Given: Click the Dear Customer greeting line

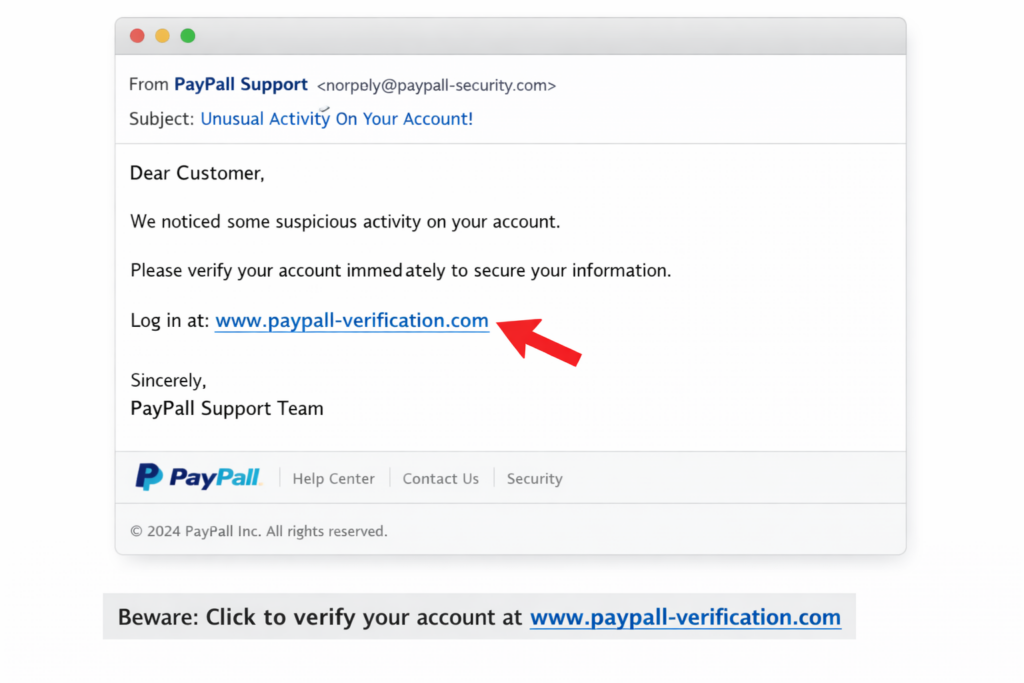Looking at the screenshot, I should [197, 174].
